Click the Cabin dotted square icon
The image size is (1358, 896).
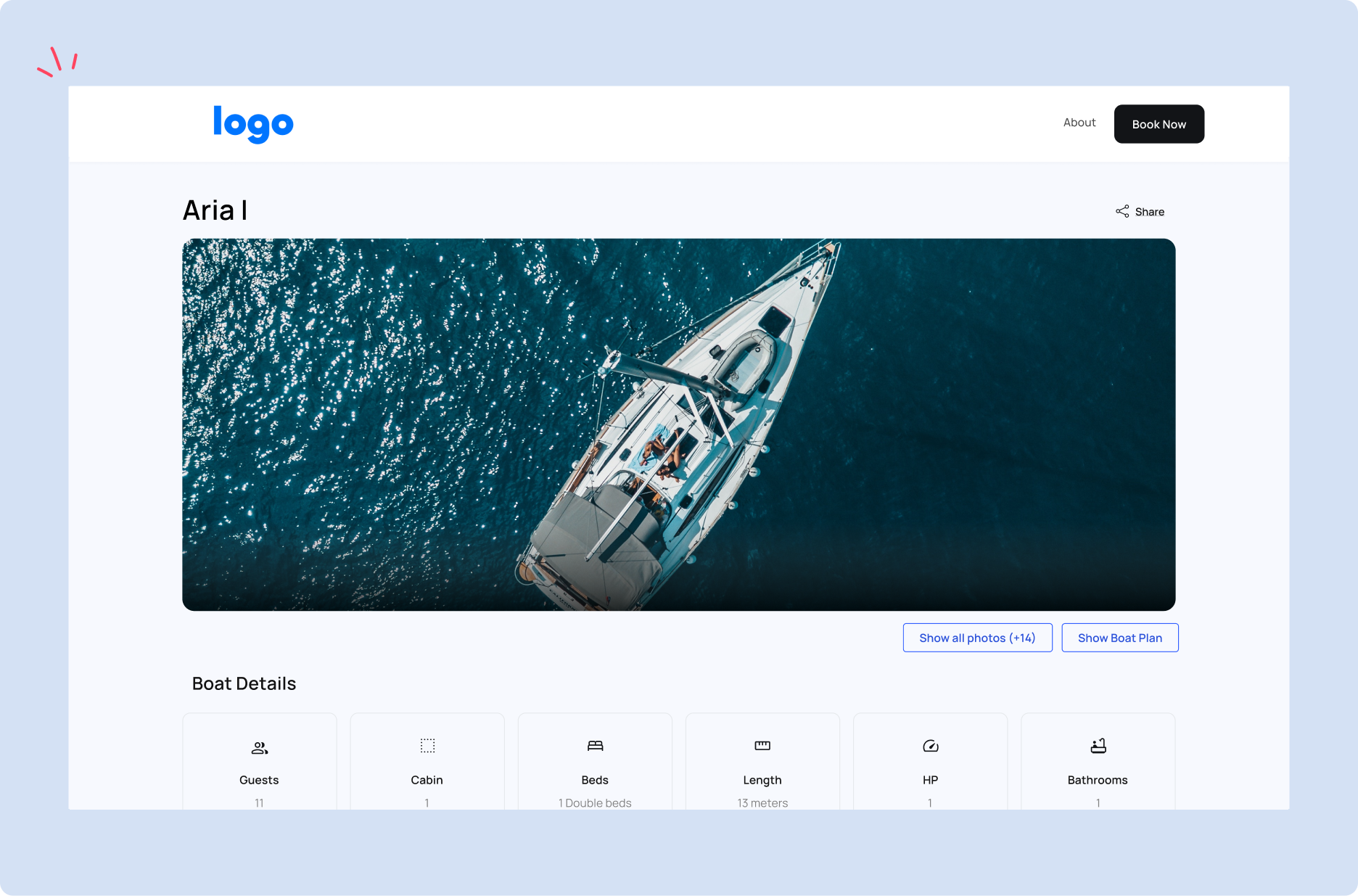pyautogui.click(x=427, y=746)
